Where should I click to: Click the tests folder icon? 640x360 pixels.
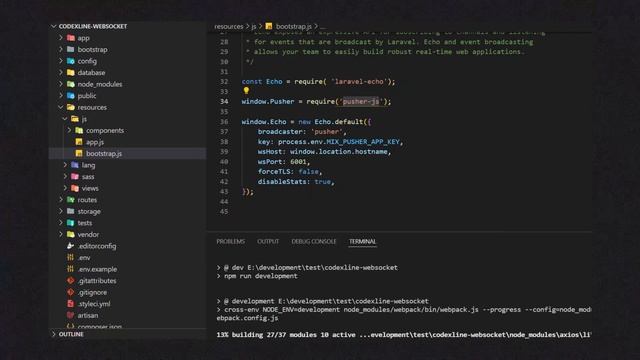(x=71, y=223)
